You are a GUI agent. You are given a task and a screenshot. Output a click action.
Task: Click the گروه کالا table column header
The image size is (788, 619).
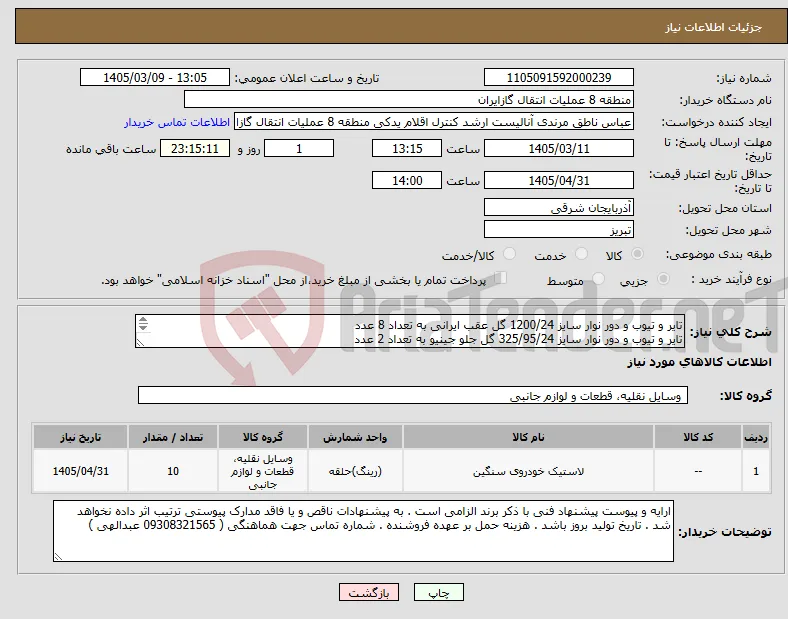click(263, 437)
